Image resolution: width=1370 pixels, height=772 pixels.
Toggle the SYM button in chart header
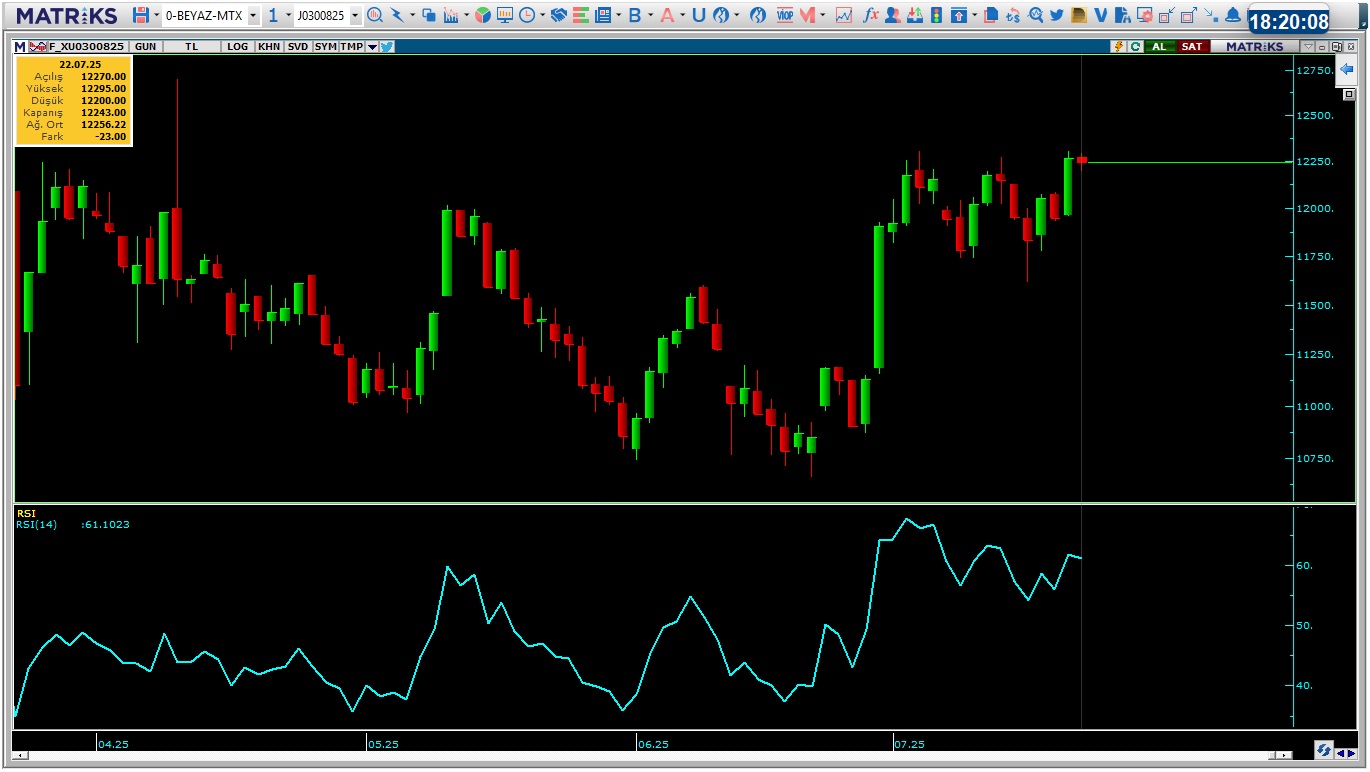pos(325,47)
